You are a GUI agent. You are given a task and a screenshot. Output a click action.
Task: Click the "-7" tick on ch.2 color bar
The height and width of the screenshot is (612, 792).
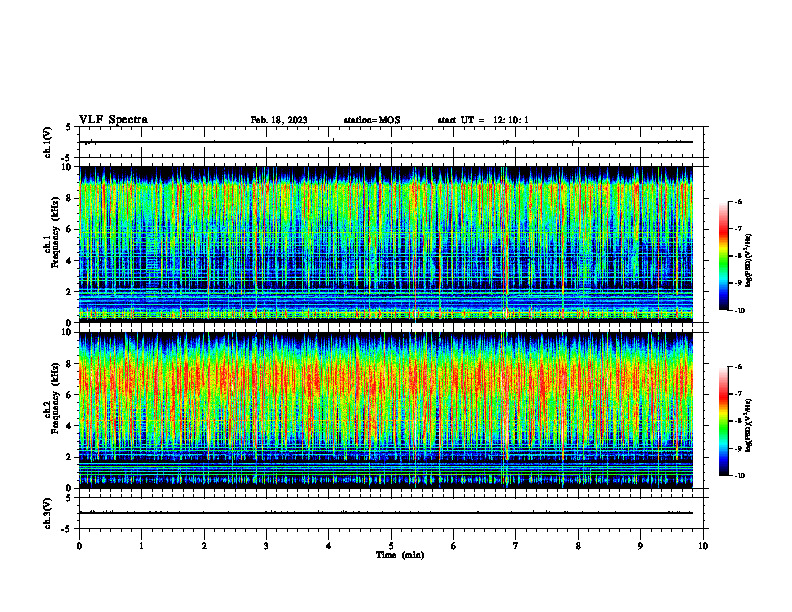pos(738,394)
